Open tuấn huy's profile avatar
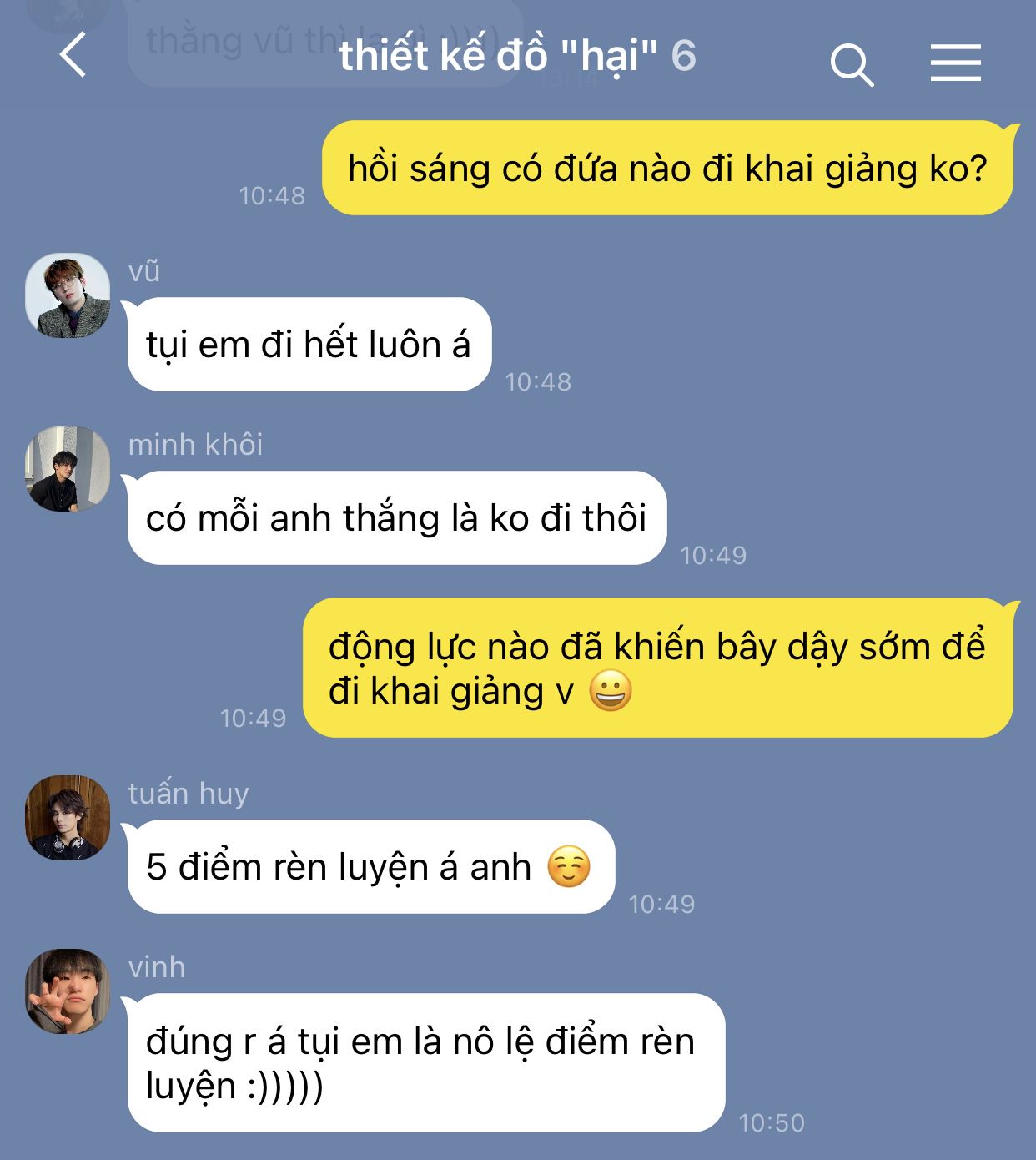Image resolution: width=1036 pixels, height=1160 pixels. pyautogui.click(x=68, y=818)
